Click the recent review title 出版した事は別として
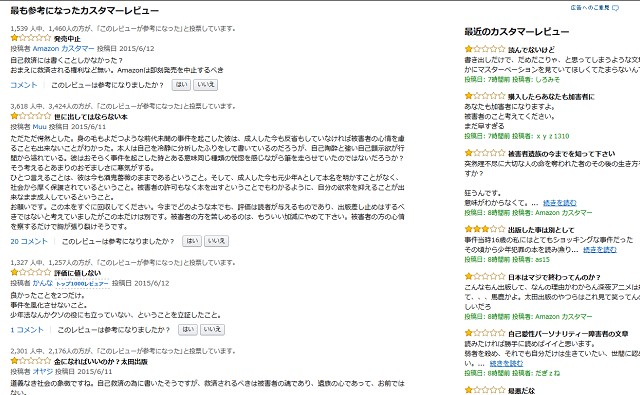 click(x=541, y=230)
